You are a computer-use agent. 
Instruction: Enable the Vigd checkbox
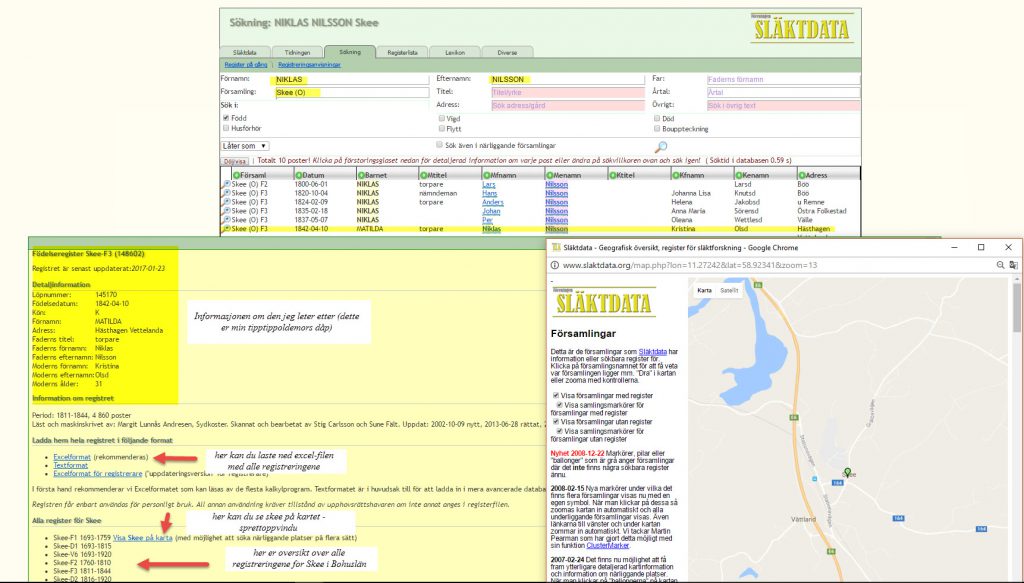[x=442, y=118]
